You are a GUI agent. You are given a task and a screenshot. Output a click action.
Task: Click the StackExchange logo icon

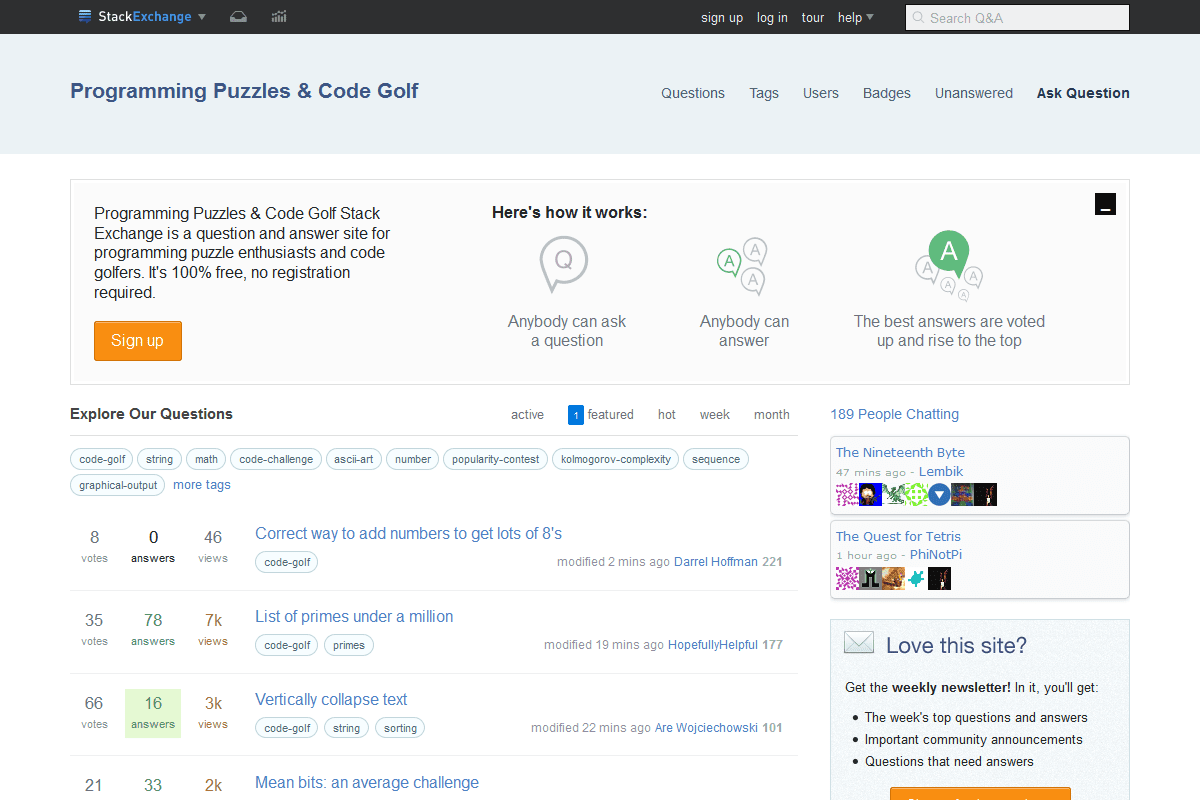[x=87, y=17]
